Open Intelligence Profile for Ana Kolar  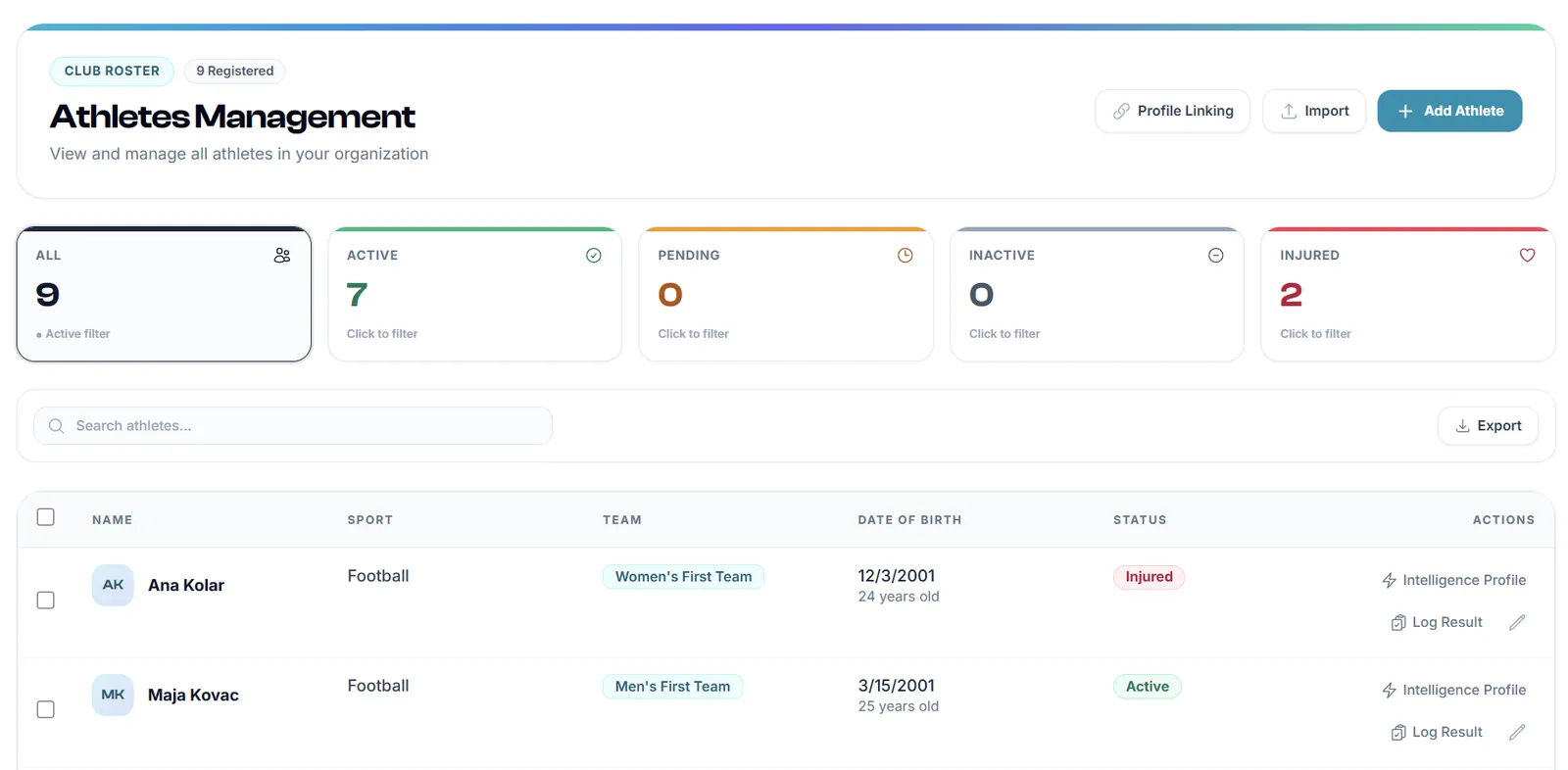click(x=1453, y=580)
